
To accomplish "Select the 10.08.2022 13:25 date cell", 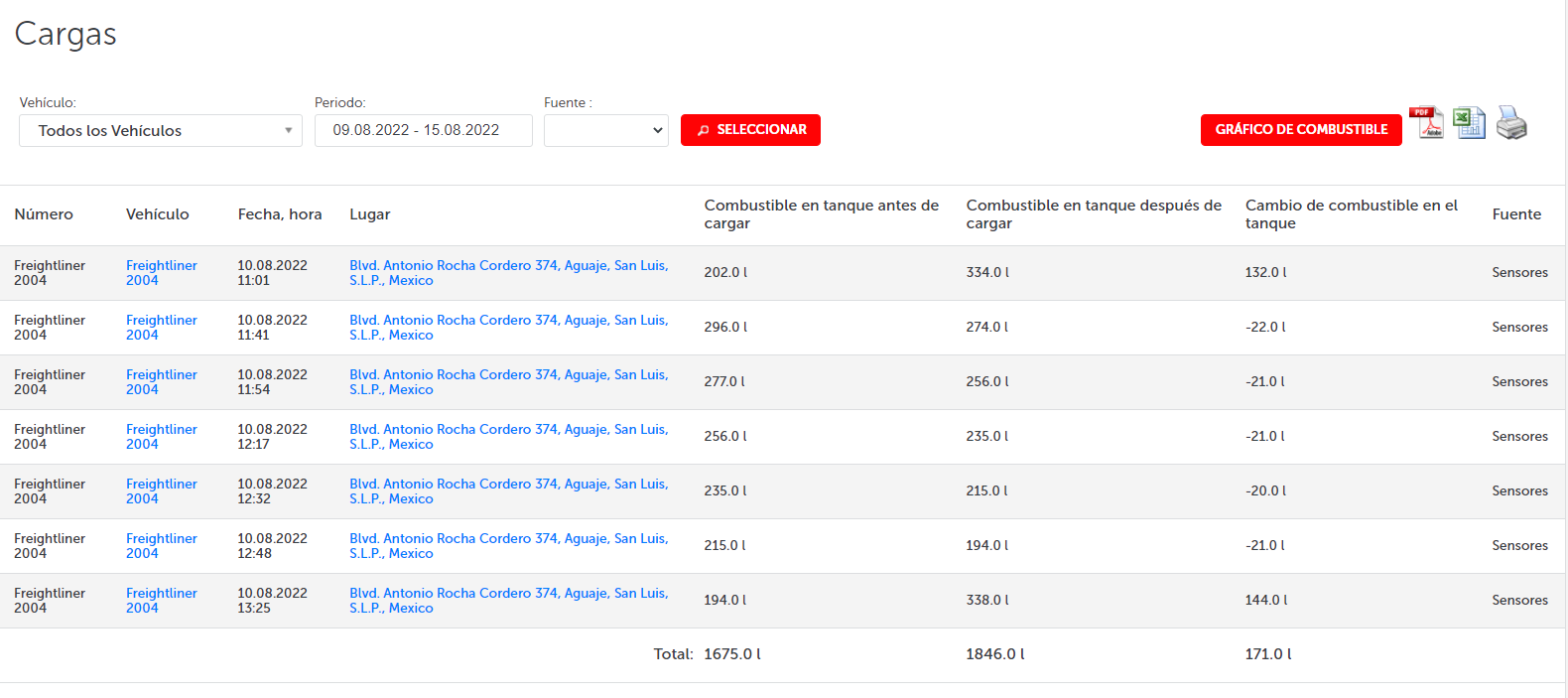I will click(x=273, y=601).
